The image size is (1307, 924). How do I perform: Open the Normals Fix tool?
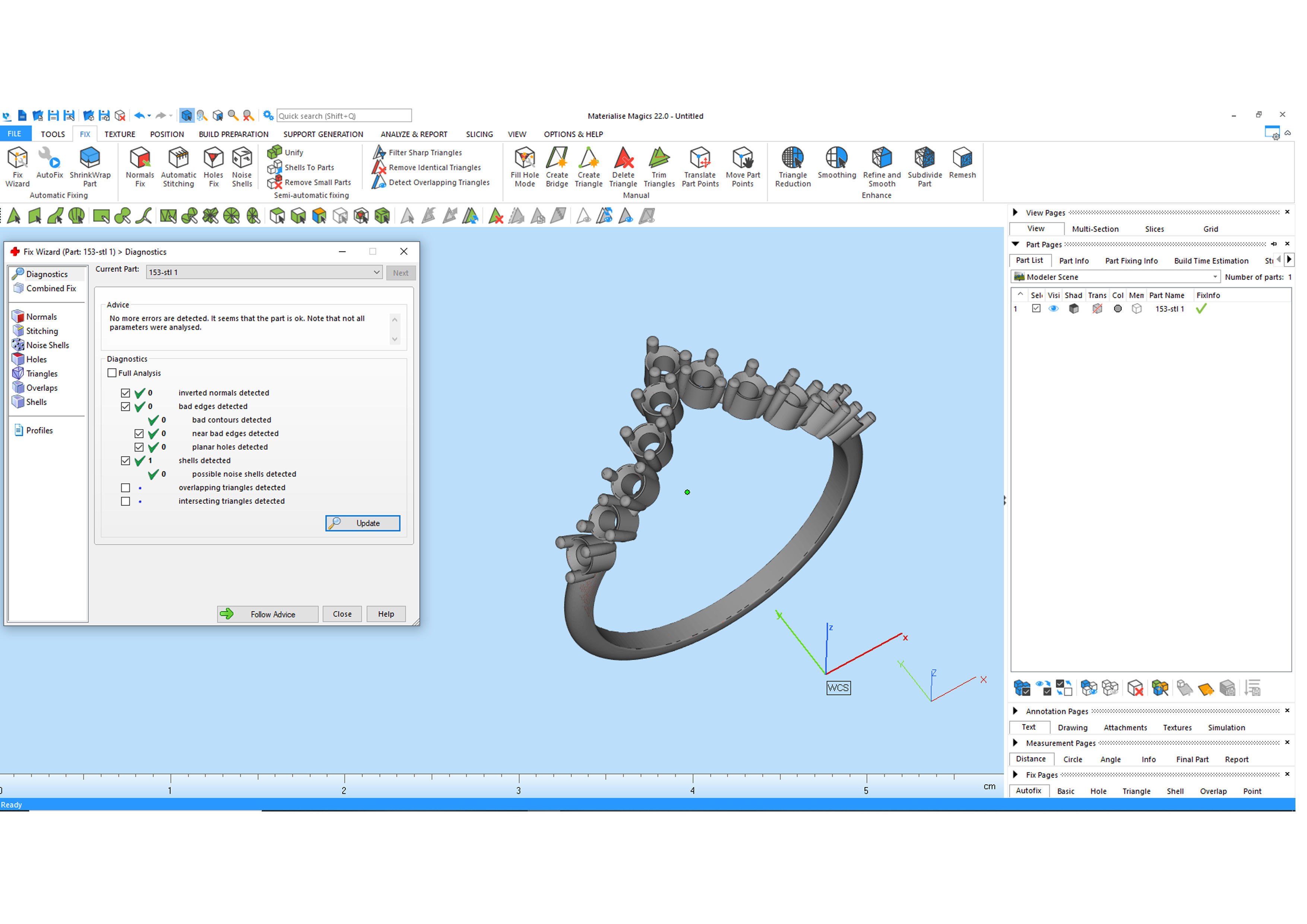[x=140, y=167]
